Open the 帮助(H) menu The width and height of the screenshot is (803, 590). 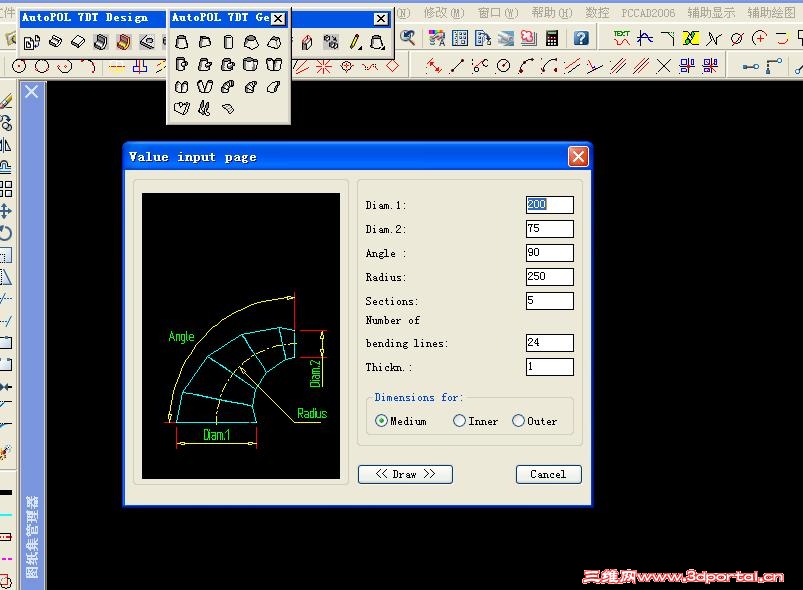pos(552,13)
